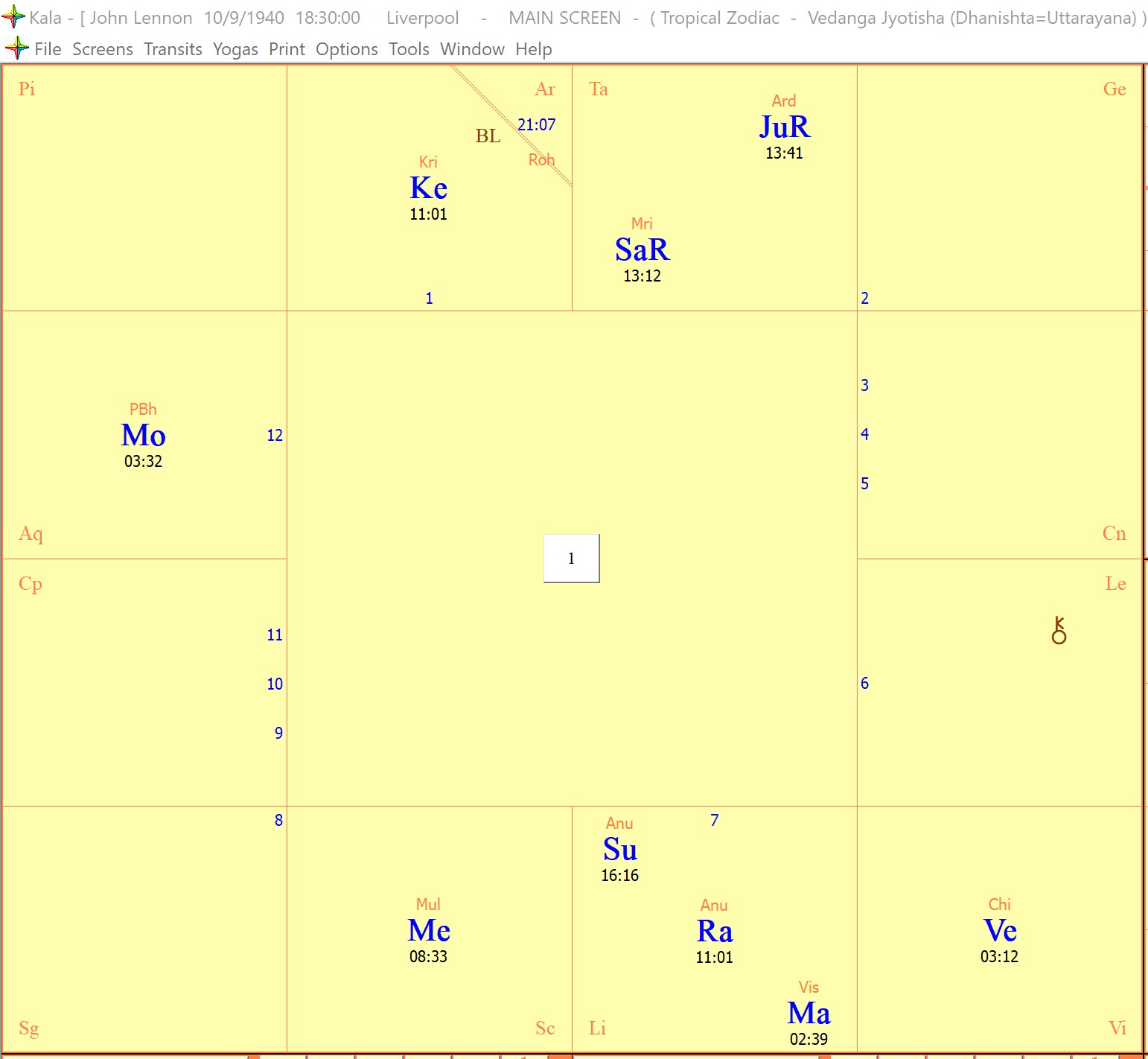Screen dimensions: 1148x1059
Task: Open the Transits menu
Action: coord(173,49)
